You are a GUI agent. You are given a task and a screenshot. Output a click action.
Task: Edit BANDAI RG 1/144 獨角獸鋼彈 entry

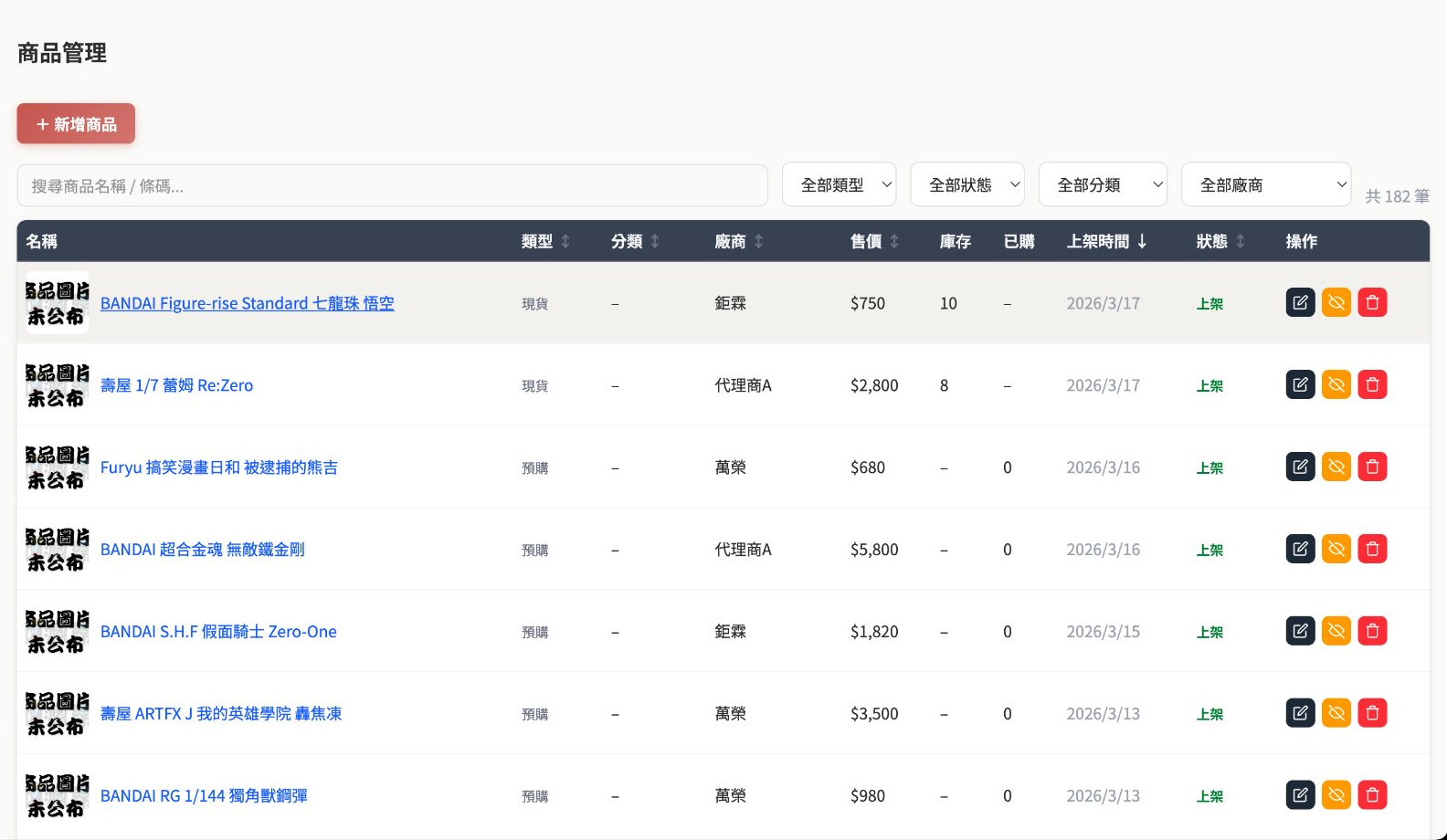point(1300,795)
